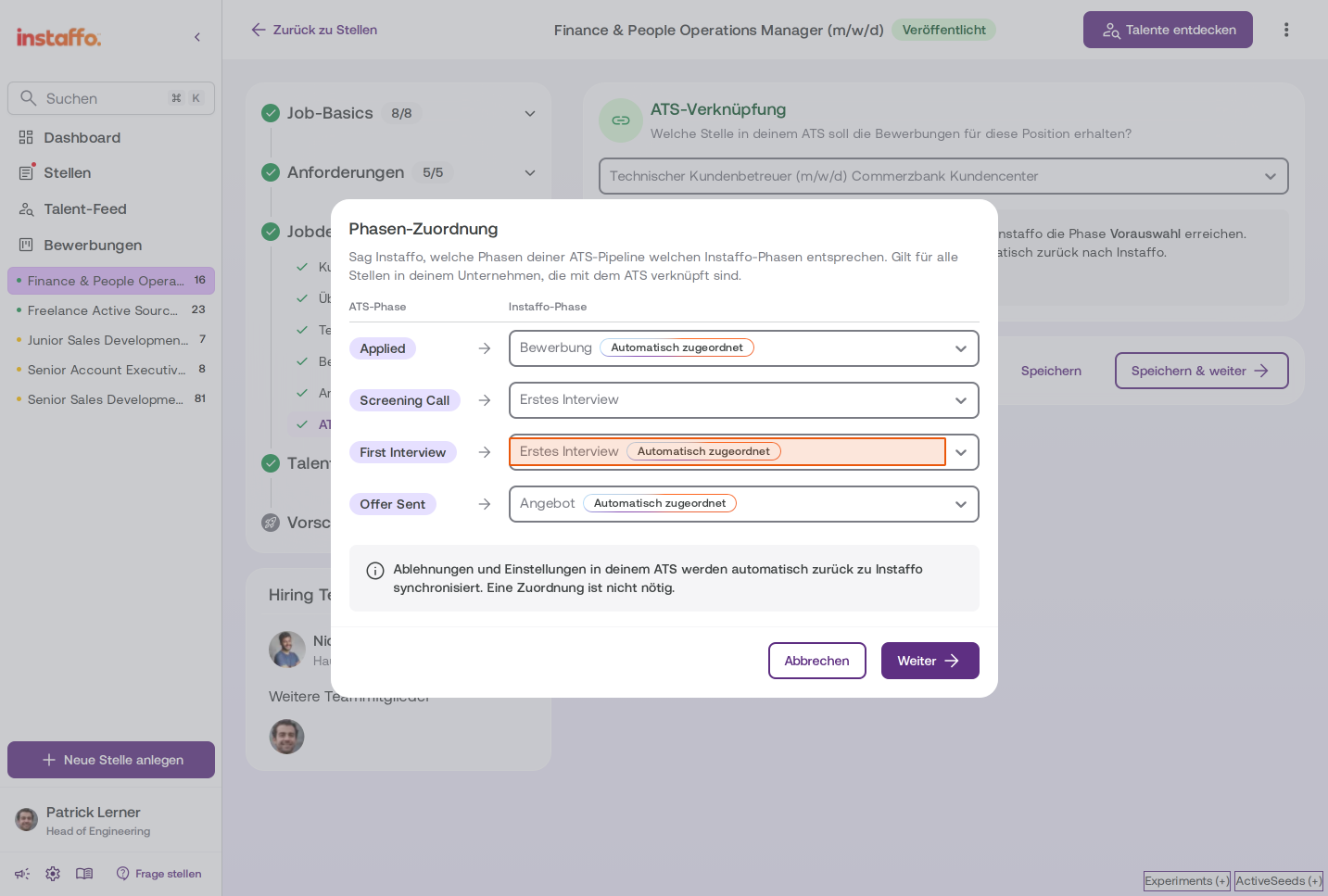Viewport: 1328px width, 896px height.
Task: Click the ATS-Verknüpfung link icon
Action: click(x=621, y=120)
